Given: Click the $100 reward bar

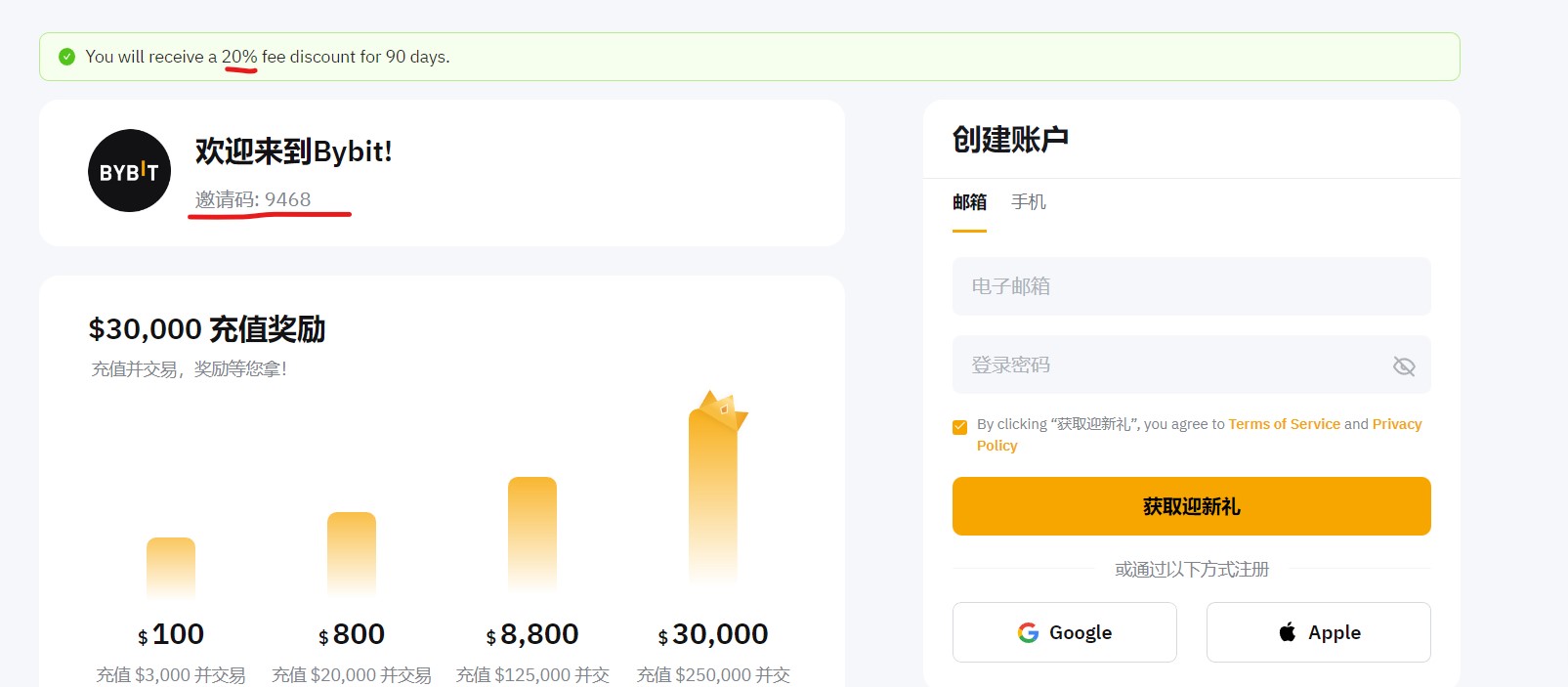Looking at the screenshot, I should point(171,568).
